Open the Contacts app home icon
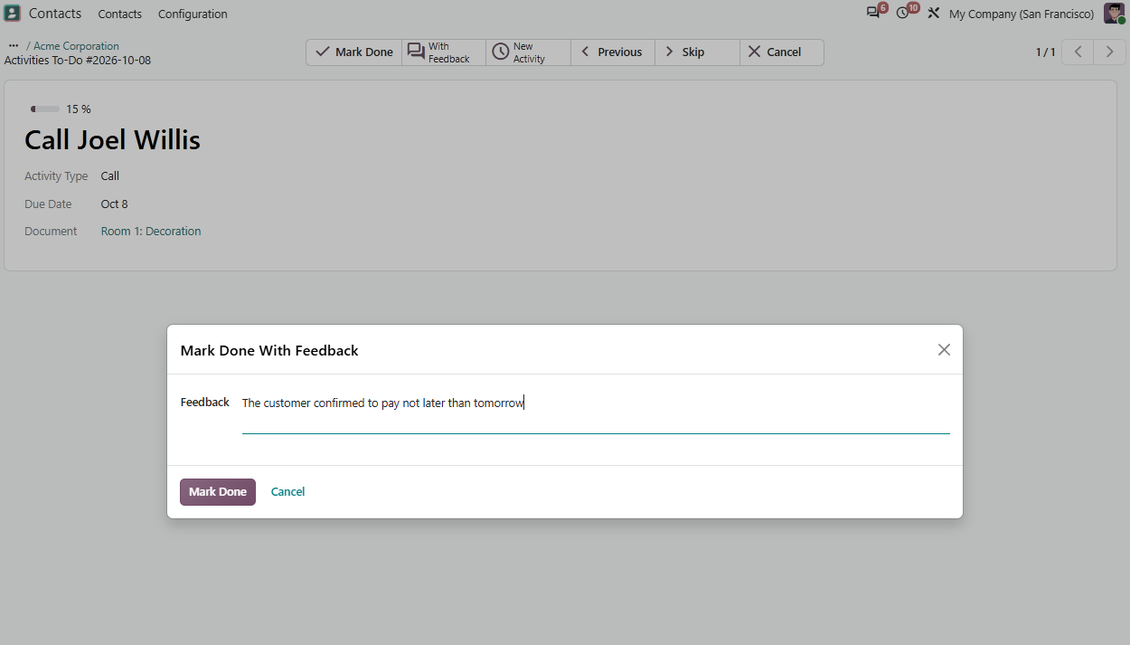Image resolution: width=1130 pixels, height=645 pixels. [x=12, y=13]
